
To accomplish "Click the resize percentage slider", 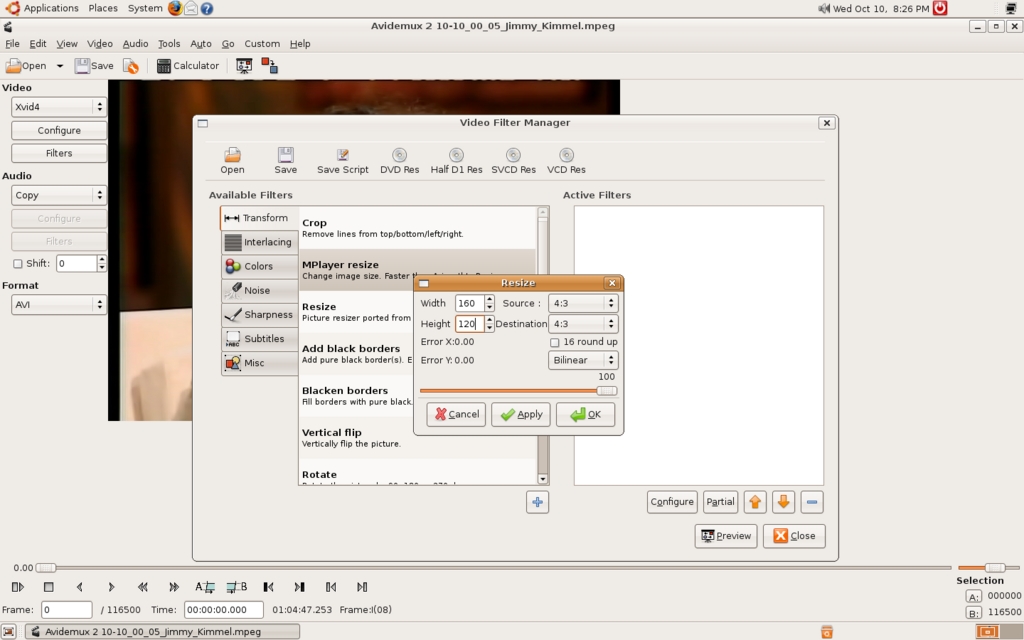I will 518,391.
